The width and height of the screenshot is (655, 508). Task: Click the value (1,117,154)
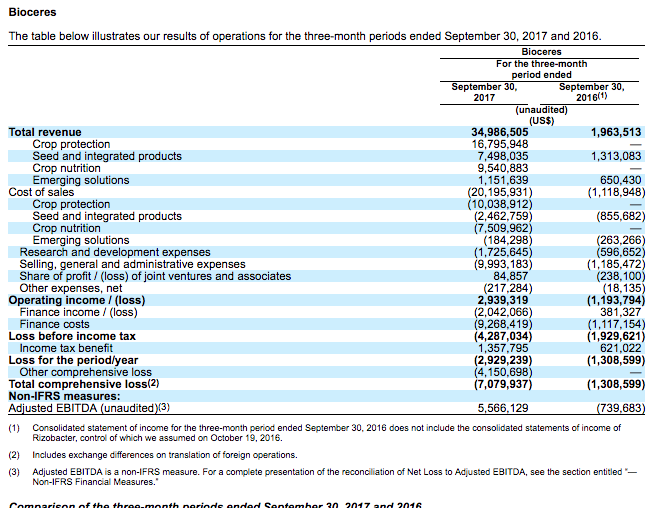[616, 324]
